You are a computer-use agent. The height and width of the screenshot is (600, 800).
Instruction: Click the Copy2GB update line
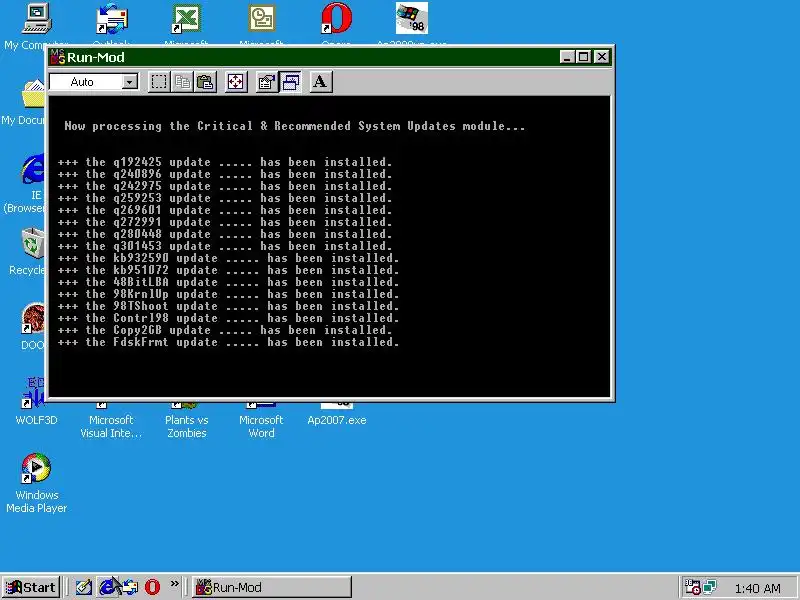pyautogui.click(x=225, y=330)
